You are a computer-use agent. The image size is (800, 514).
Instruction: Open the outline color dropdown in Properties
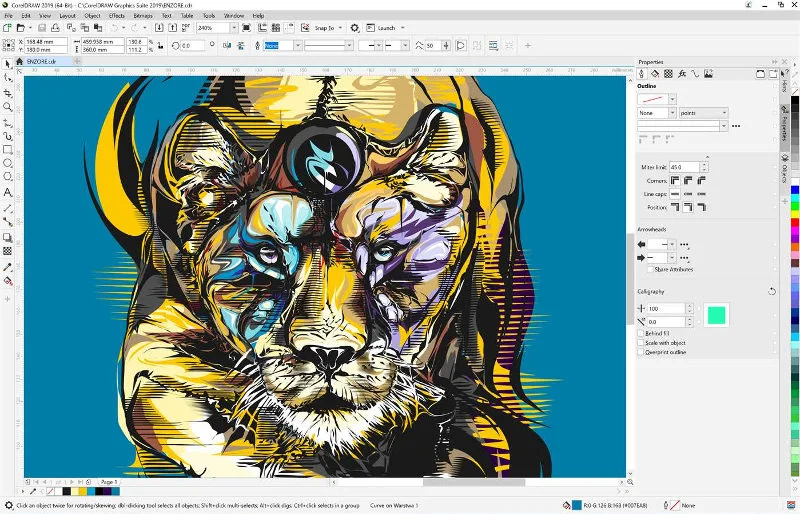pos(672,99)
